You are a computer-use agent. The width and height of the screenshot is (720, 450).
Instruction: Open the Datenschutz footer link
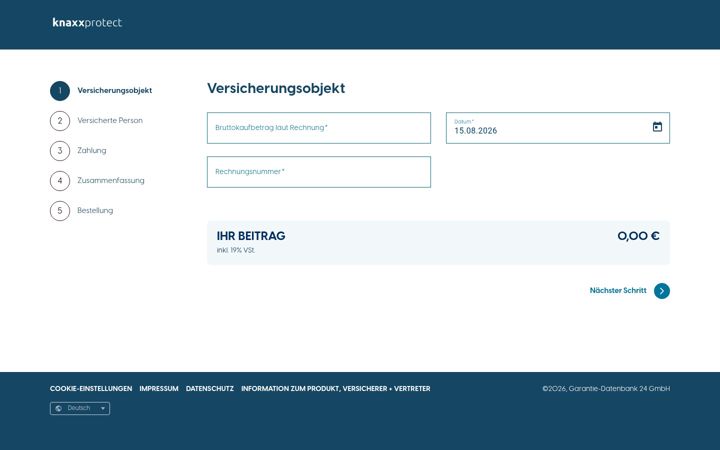(x=210, y=388)
